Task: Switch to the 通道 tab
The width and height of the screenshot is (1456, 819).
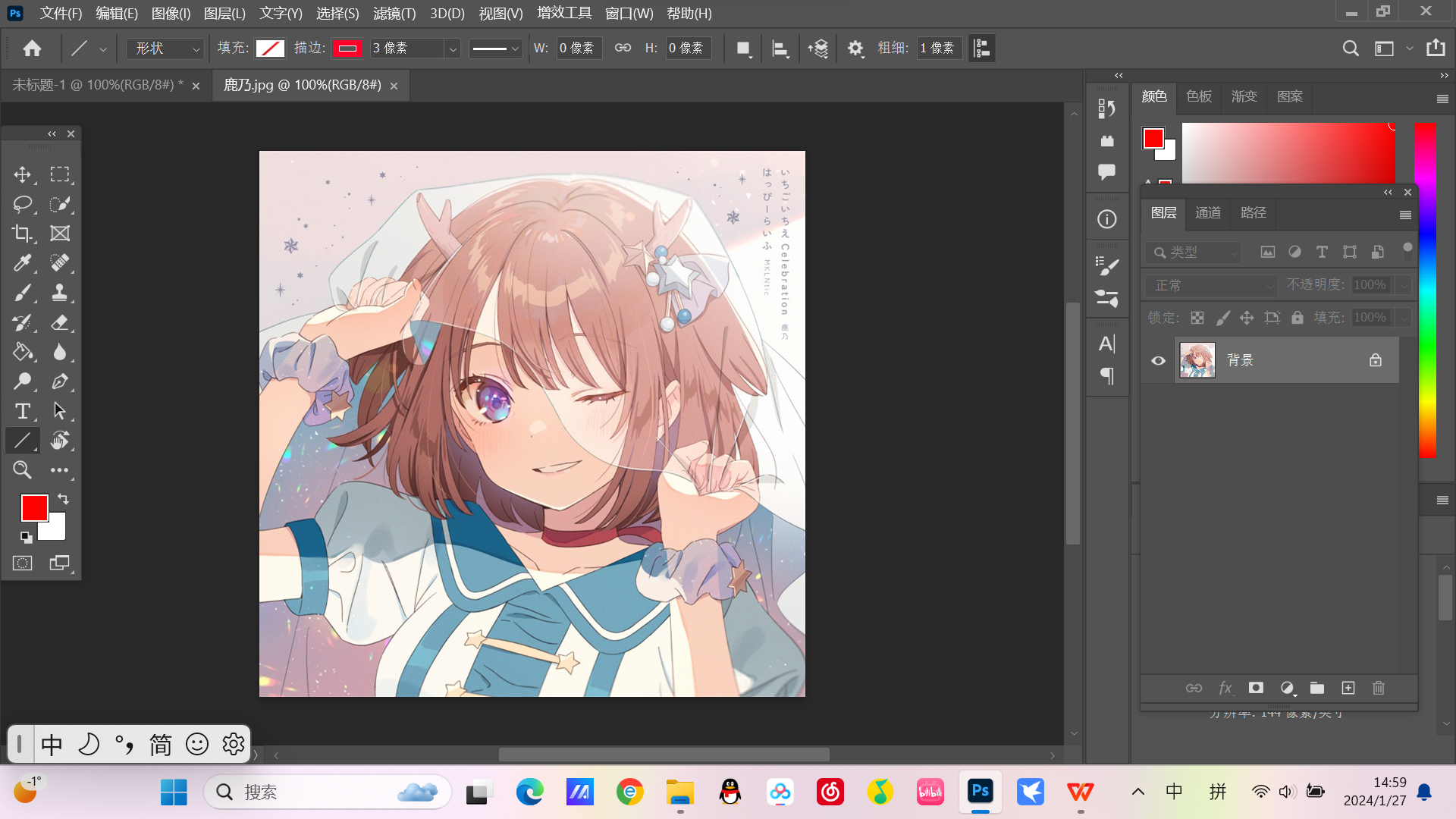Action: (x=1208, y=213)
